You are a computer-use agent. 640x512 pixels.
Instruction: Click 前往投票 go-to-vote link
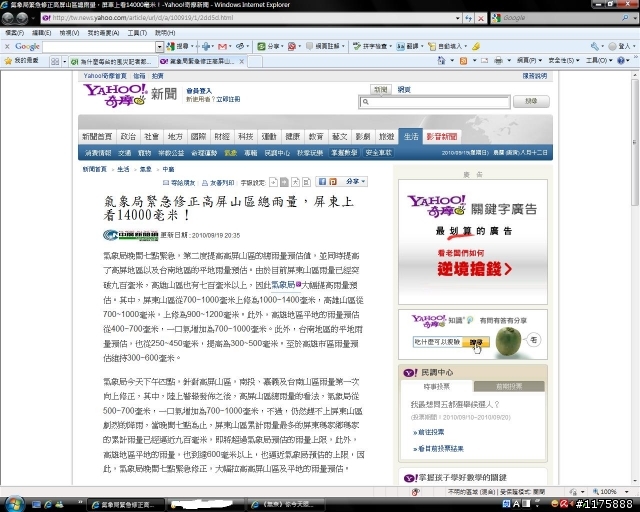click(x=429, y=432)
